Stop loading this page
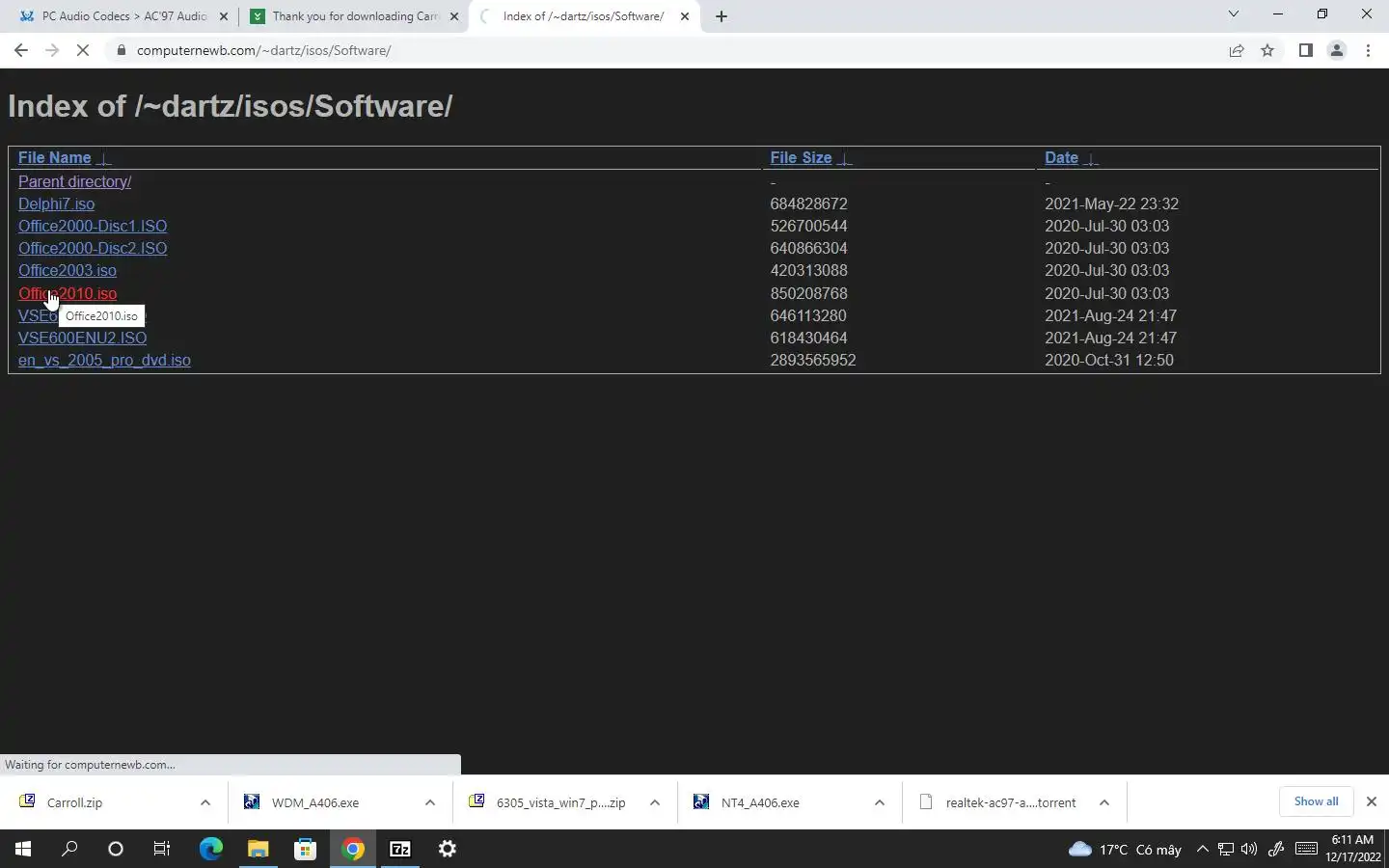This screenshot has width=1389, height=868. (83, 50)
